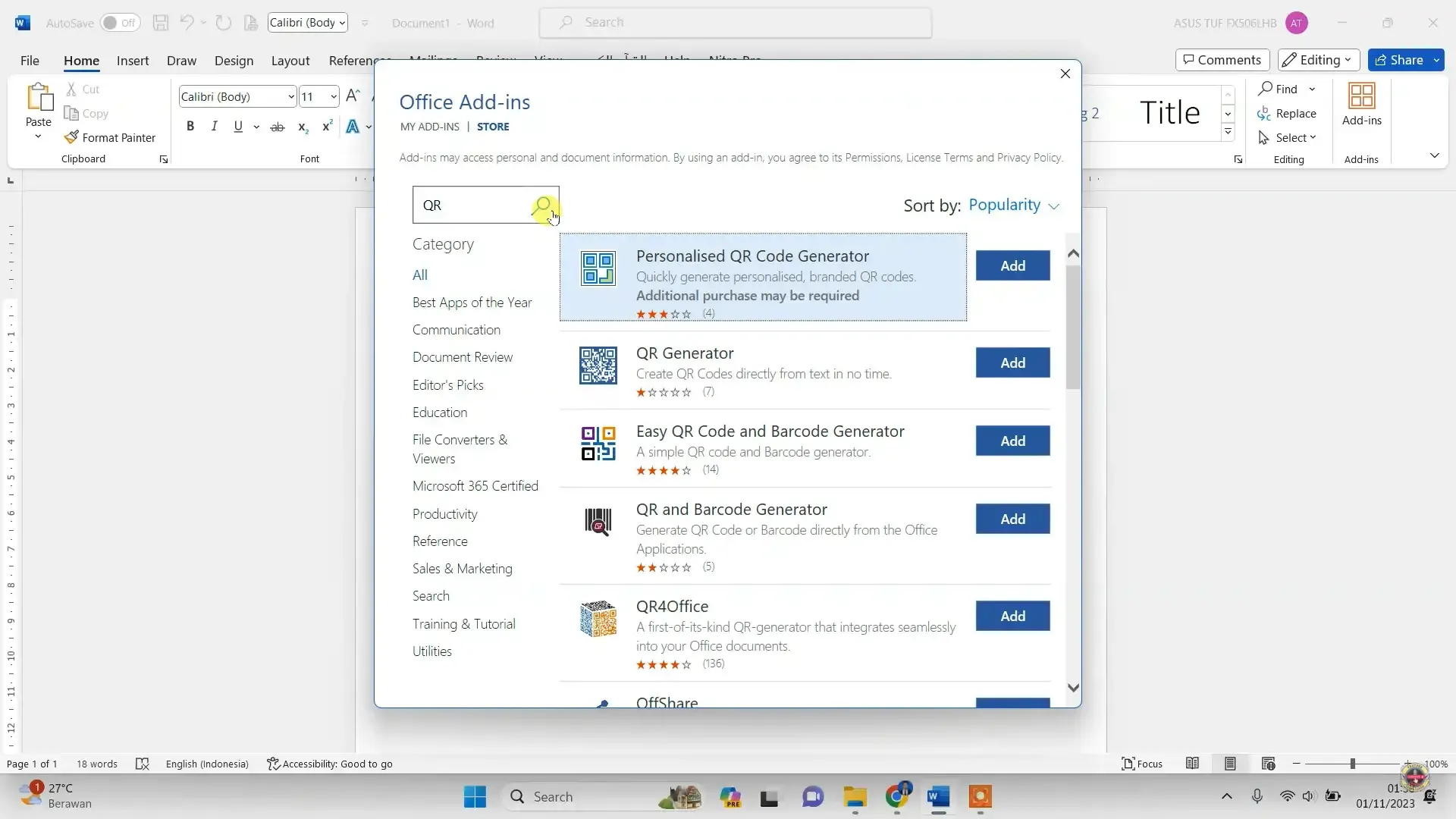
Task: Open Chrome from taskbar
Action: point(896,796)
